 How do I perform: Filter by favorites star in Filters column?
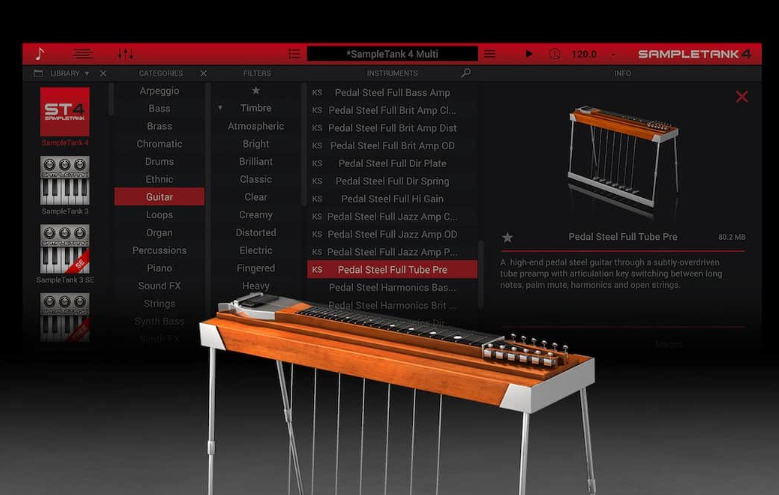[x=256, y=90]
